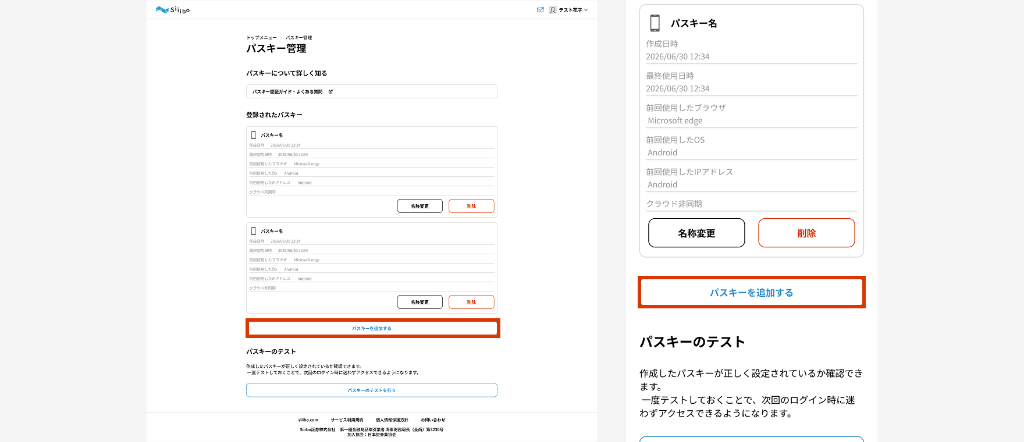Click 名称変更 on the second desktop passkey card
The image size is (1024, 442).
(x=420, y=302)
